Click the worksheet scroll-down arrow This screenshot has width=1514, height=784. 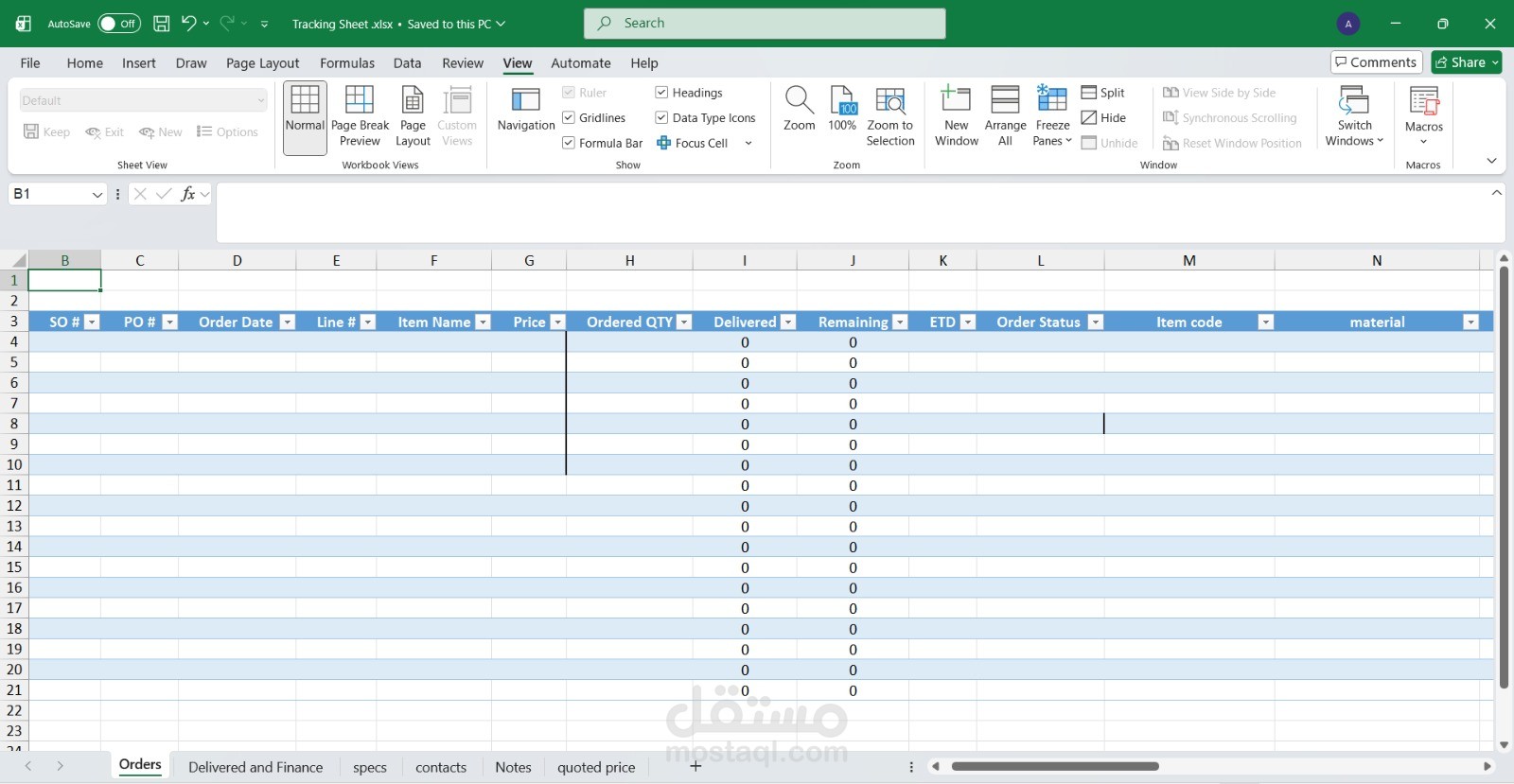click(1504, 746)
